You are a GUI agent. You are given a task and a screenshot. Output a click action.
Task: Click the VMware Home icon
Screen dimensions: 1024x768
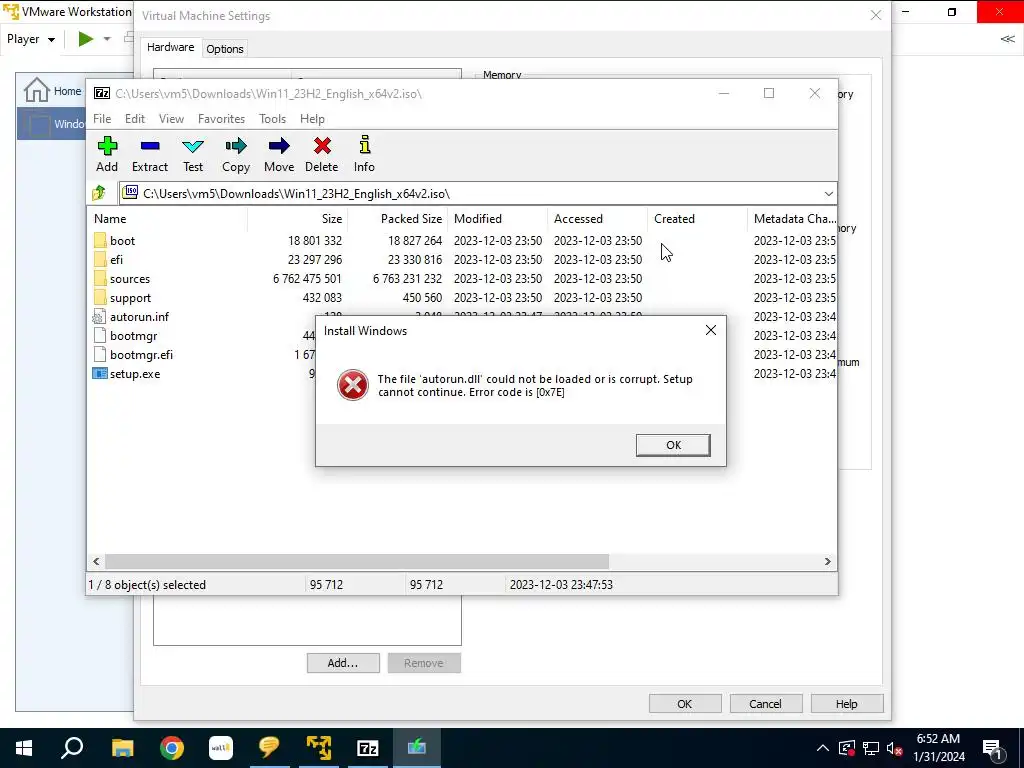pos(37,90)
